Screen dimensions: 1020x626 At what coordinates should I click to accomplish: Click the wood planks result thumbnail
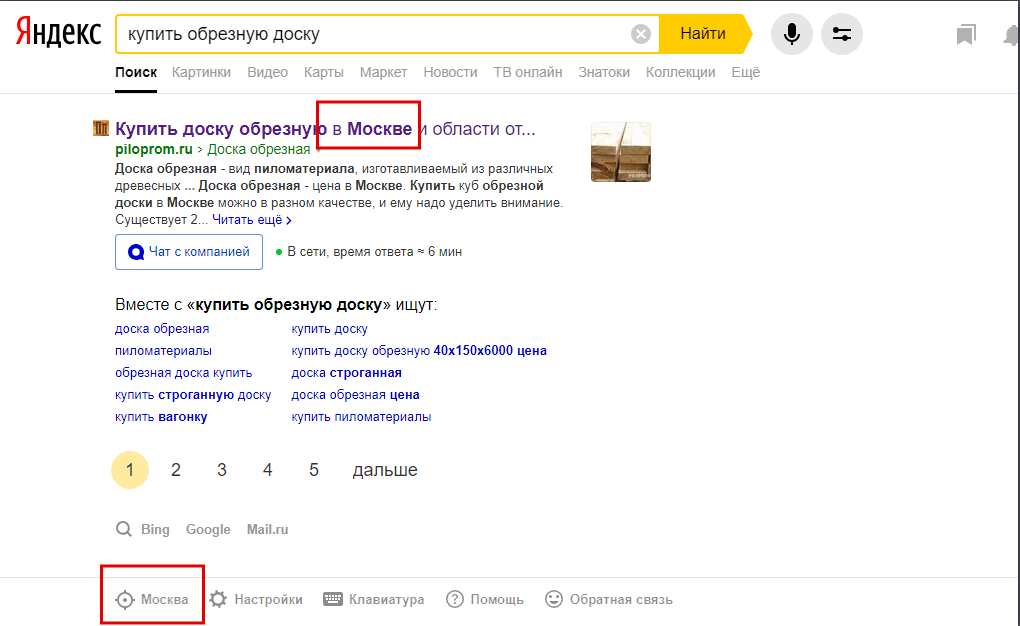coord(620,152)
